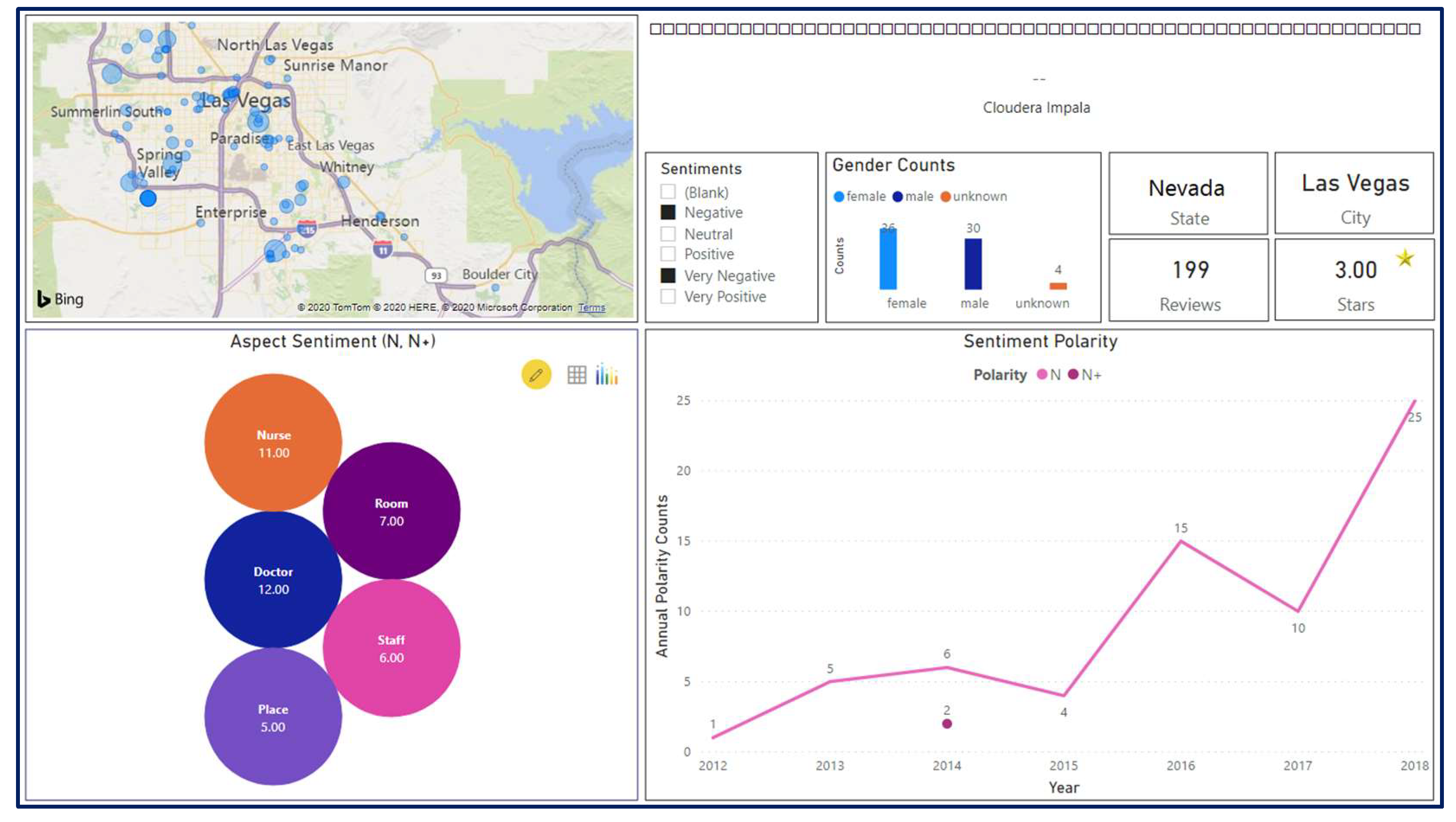Click the Route 93 marker near Boulder City

pos(436,275)
